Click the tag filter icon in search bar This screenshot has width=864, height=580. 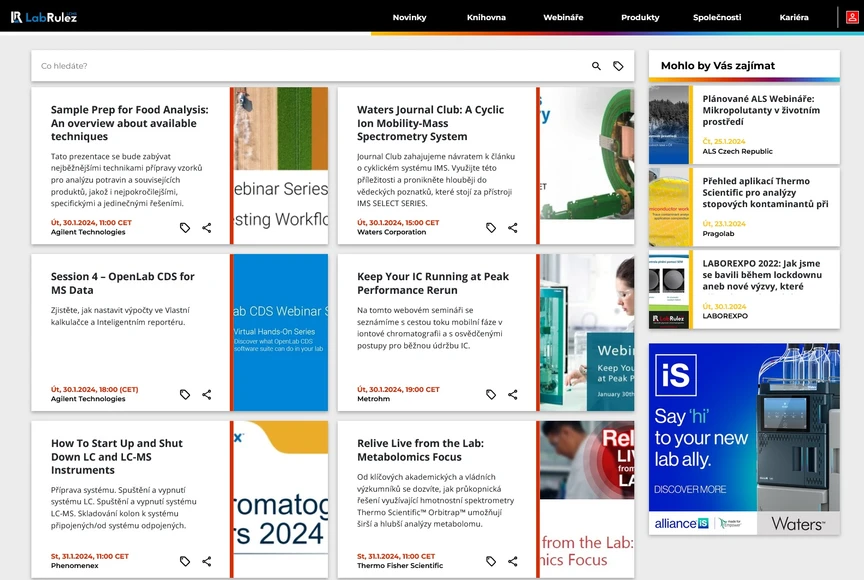click(618, 66)
